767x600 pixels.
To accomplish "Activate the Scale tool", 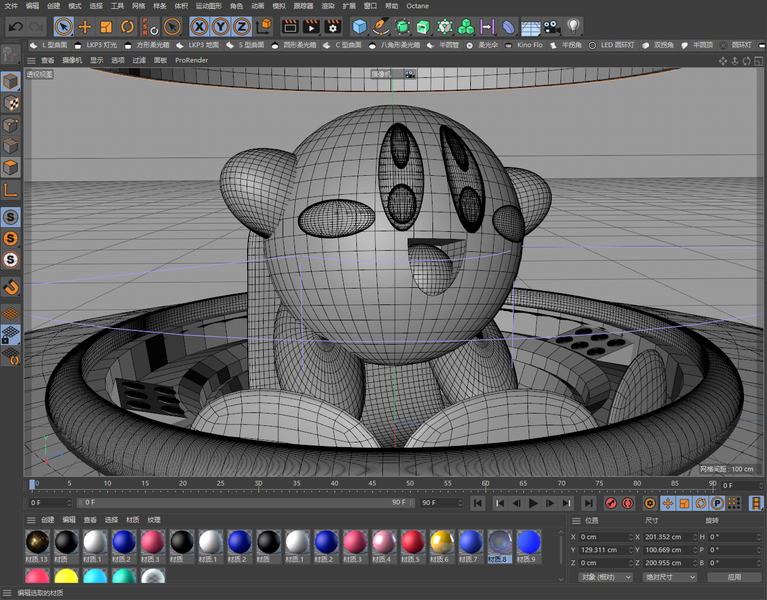I will coord(106,26).
